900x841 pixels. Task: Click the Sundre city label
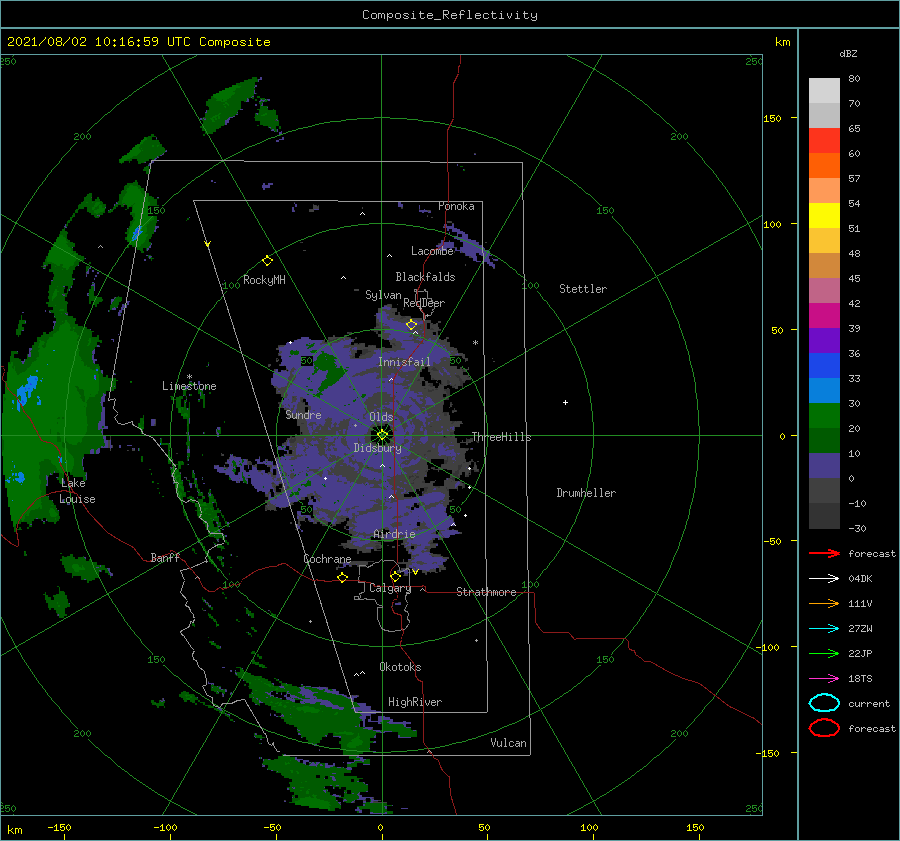pyautogui.click(x=304, y=415)
